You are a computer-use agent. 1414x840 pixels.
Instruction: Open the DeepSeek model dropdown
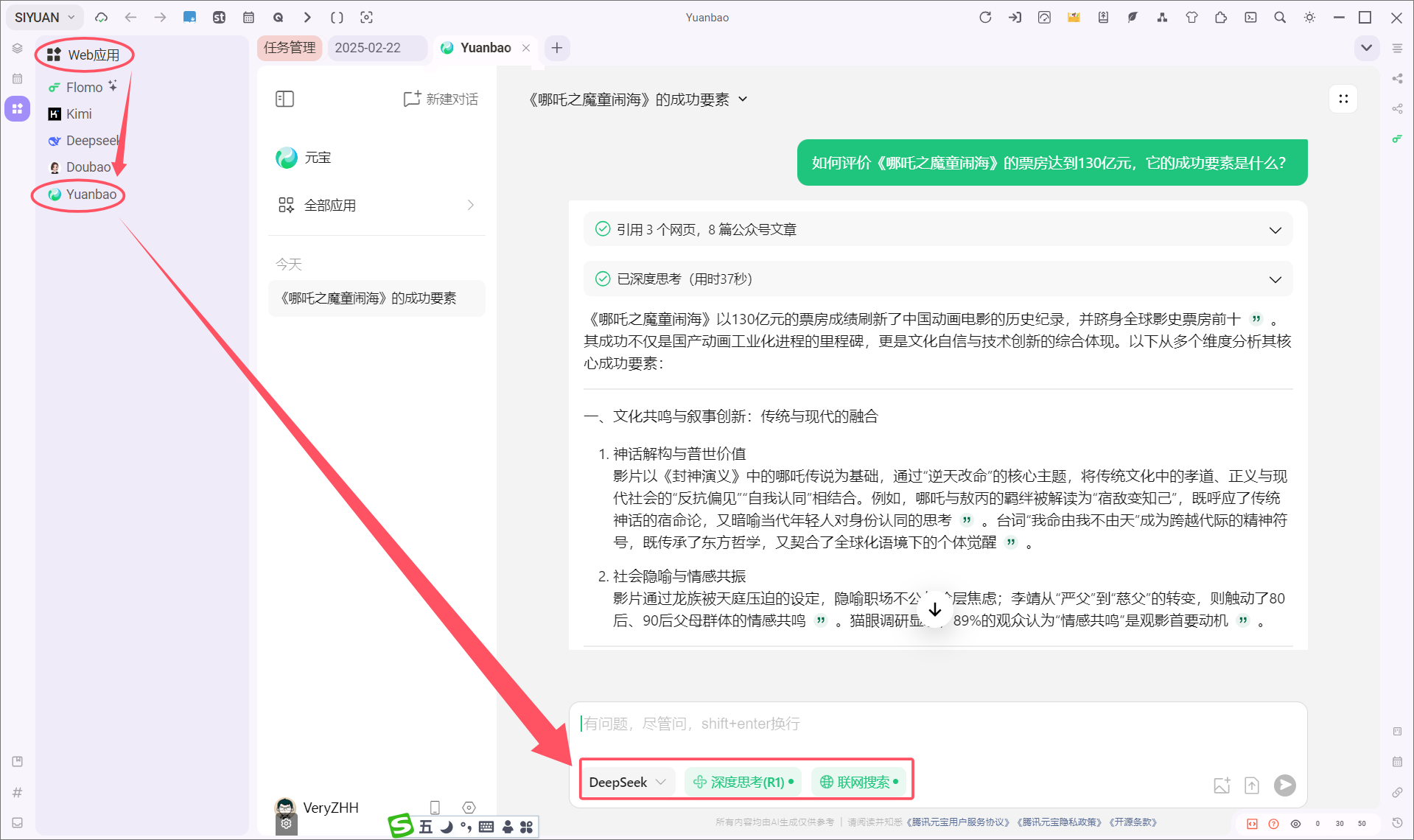click(627, 782)
